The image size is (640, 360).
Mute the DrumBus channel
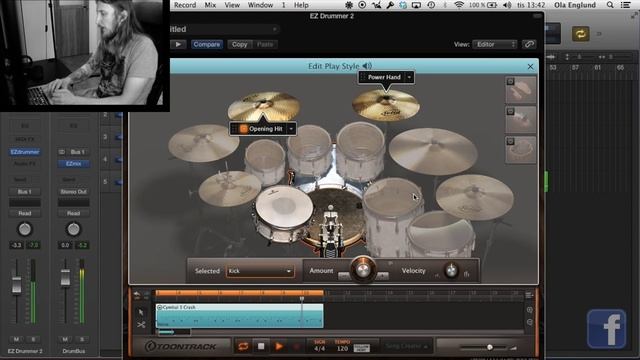65,339
